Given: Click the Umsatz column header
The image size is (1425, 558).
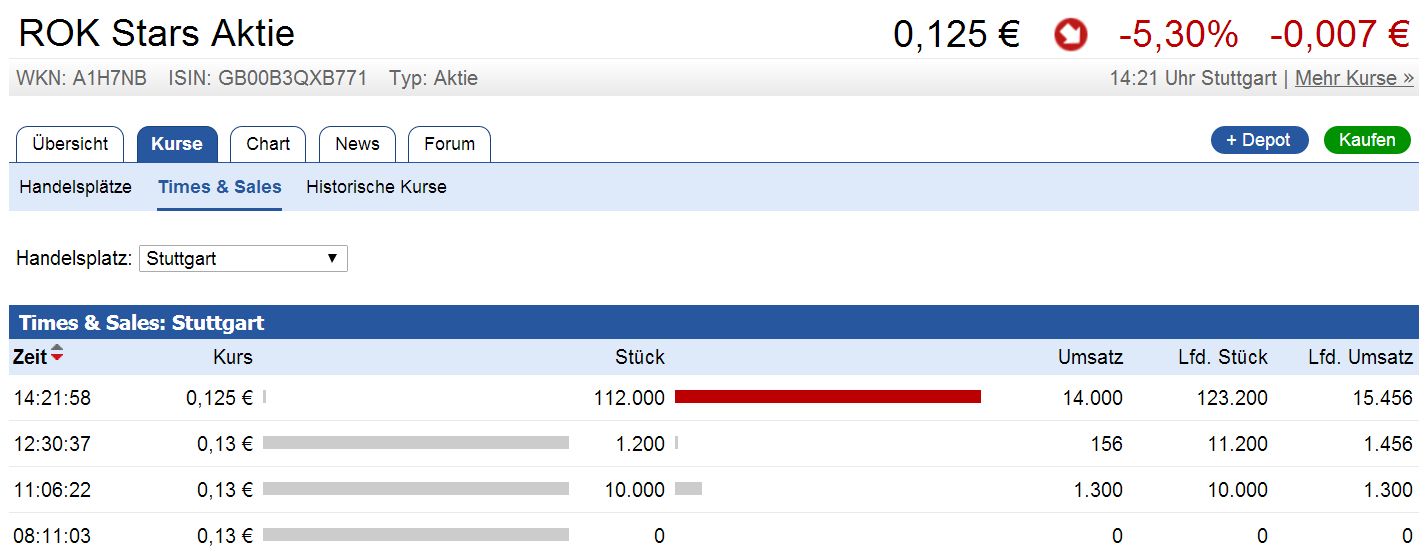Looking at the screenshot, I should (x=1090, y=357).
